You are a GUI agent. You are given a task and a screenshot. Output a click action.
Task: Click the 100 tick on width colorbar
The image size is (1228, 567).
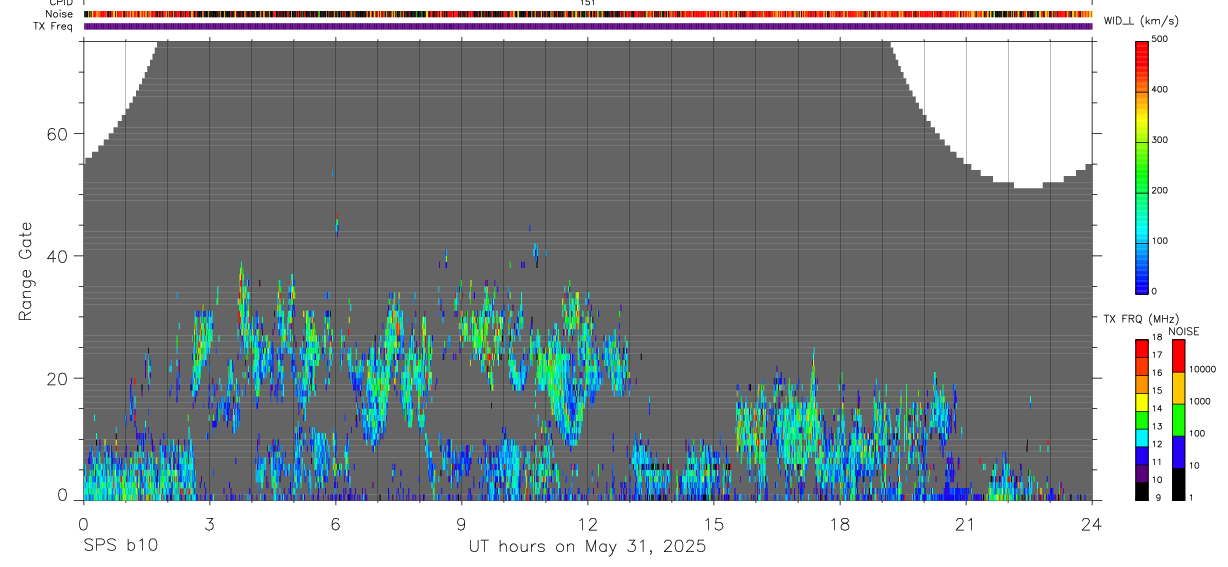(x=1161, y=241)
